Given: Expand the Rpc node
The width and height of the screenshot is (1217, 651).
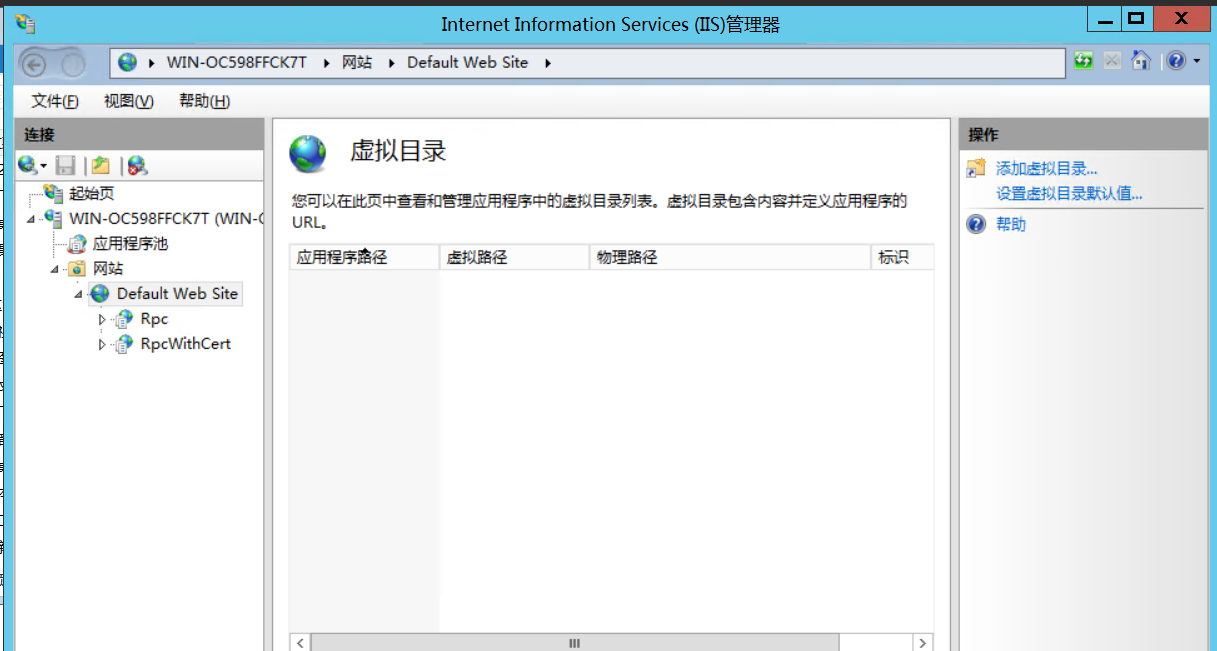Looking at the screenshot, I should point(102,319).
